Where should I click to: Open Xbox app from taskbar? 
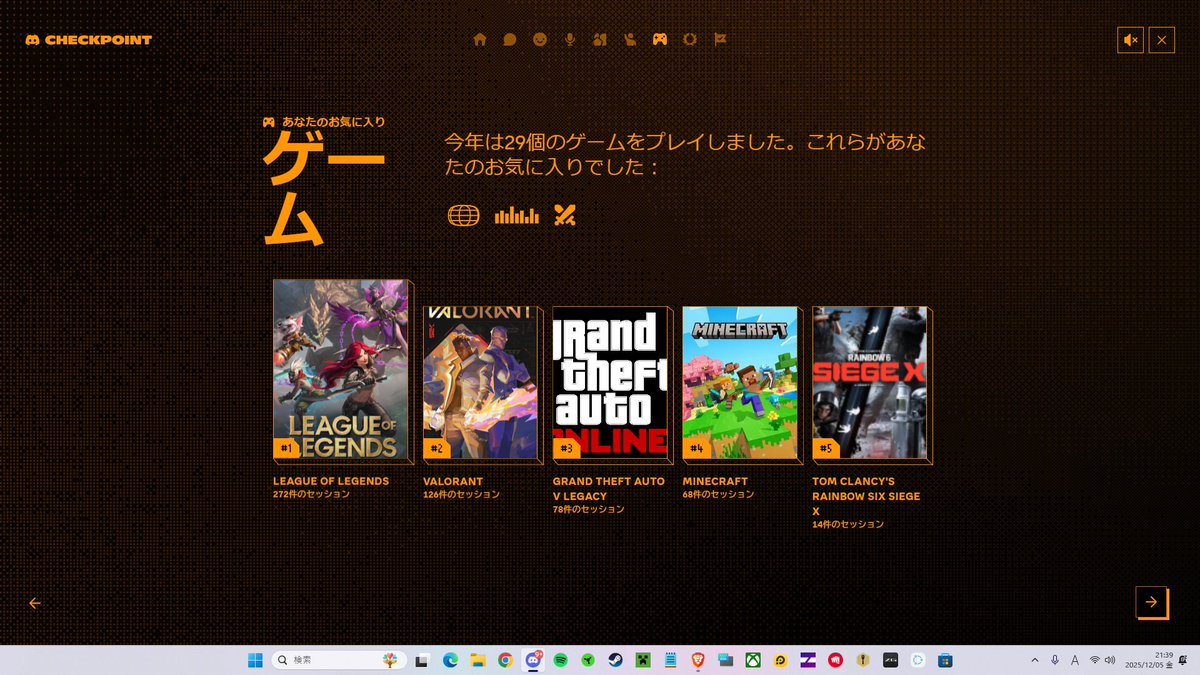tap(752, 660)
